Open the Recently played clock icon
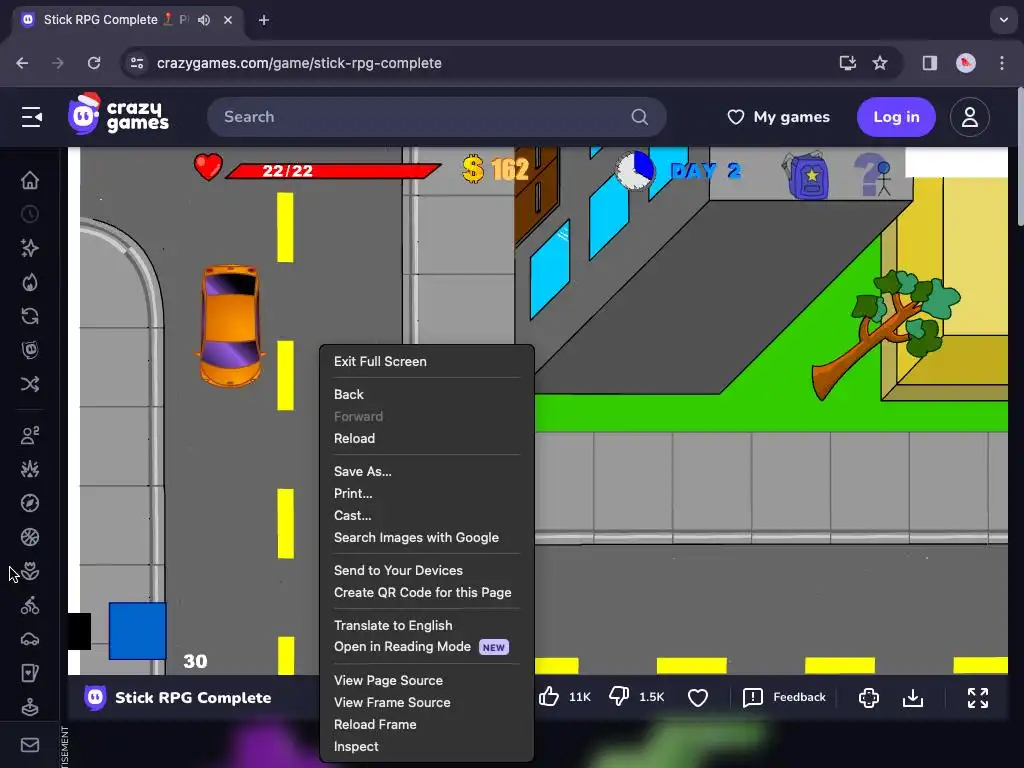1024x768 pixels. click(30, 214)
